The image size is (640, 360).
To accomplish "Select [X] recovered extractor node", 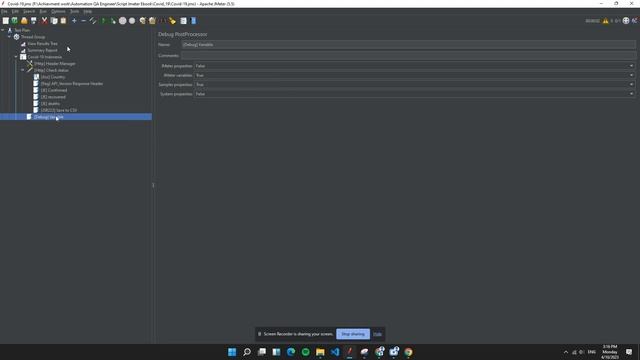I will 53,97.
